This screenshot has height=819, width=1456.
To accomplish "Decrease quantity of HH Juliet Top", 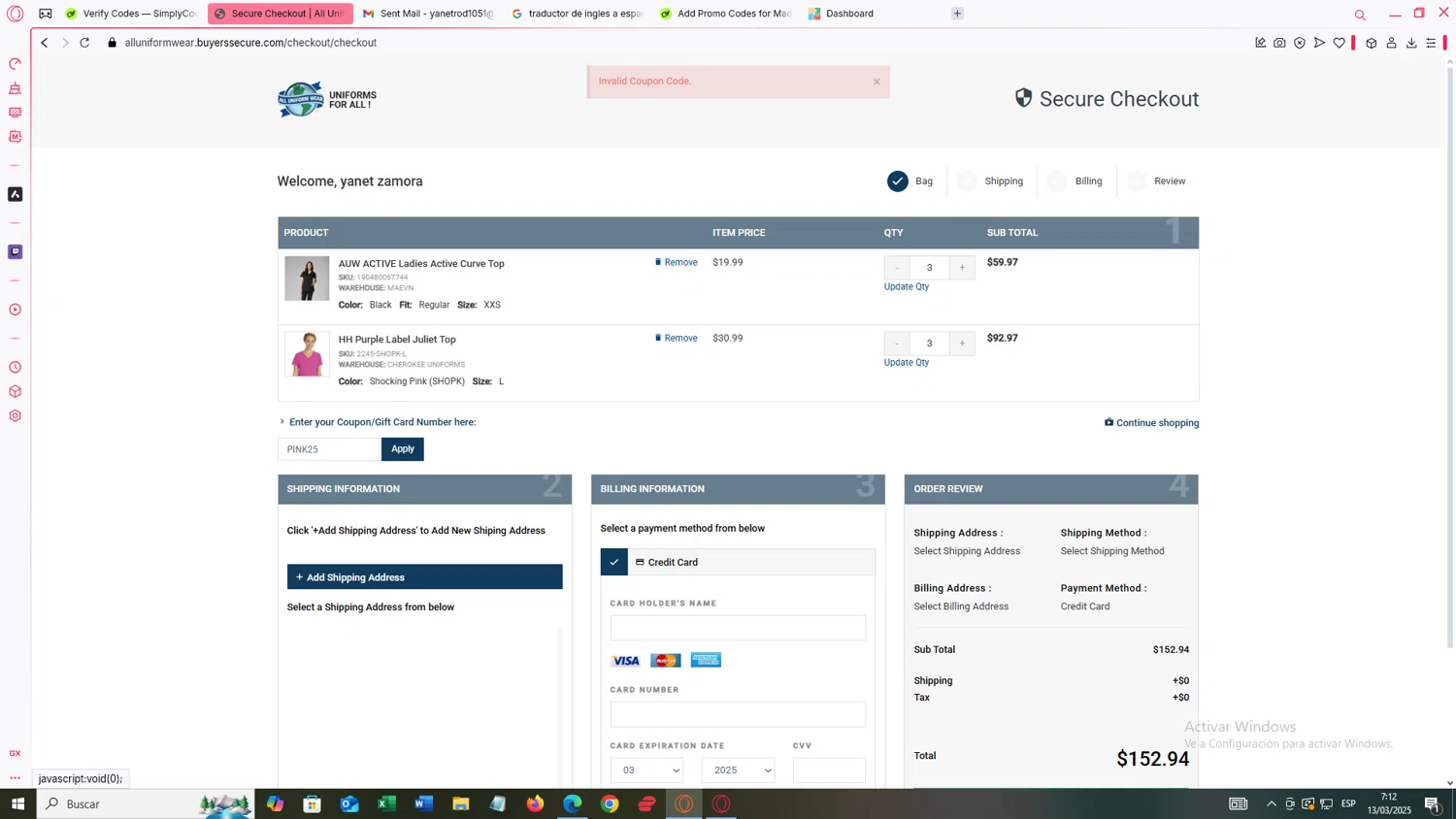I will 897,344.
